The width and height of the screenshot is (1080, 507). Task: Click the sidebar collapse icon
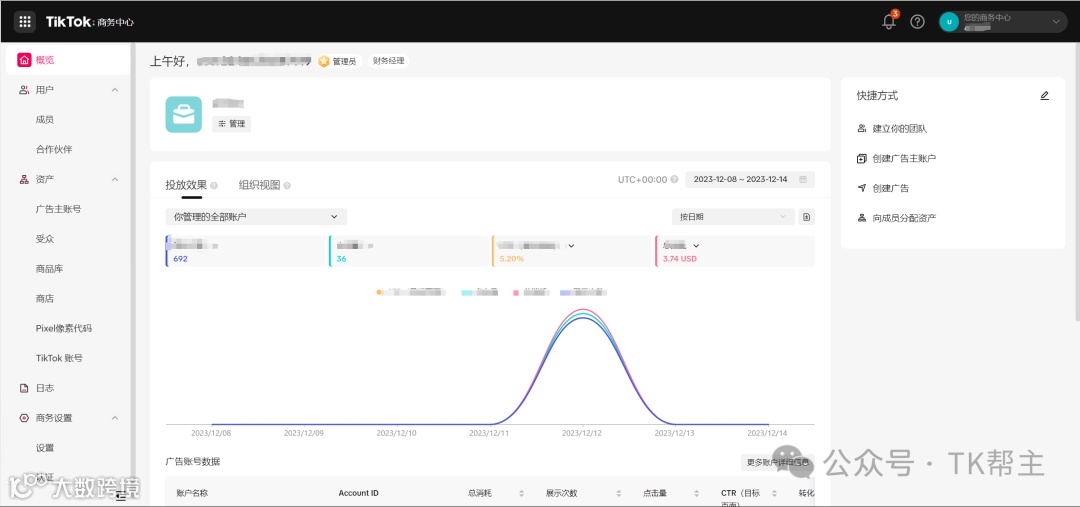pyautogui.click(x=121, y=495)
